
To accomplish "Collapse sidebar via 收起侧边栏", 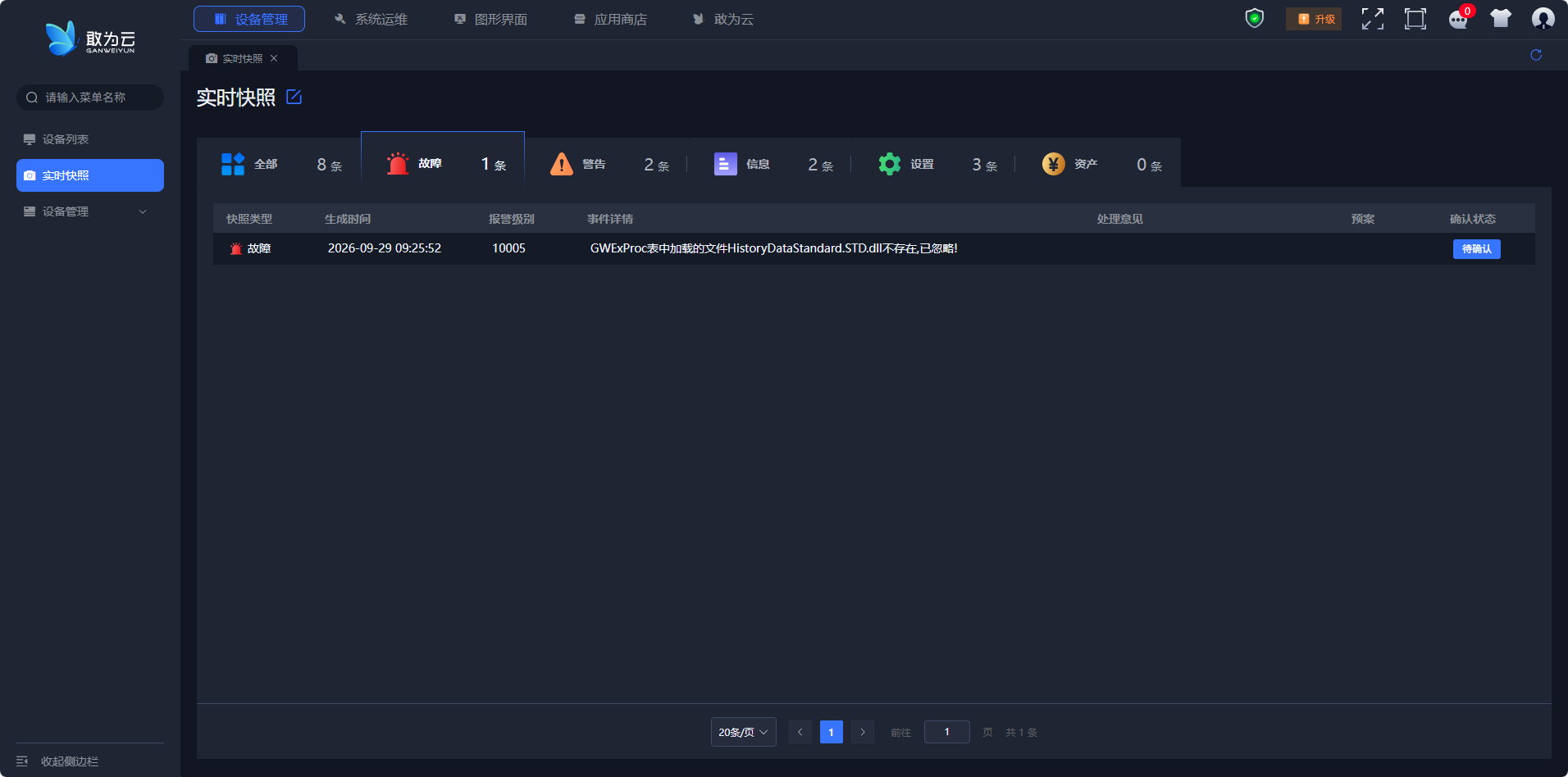I will (x=57, y=761).
